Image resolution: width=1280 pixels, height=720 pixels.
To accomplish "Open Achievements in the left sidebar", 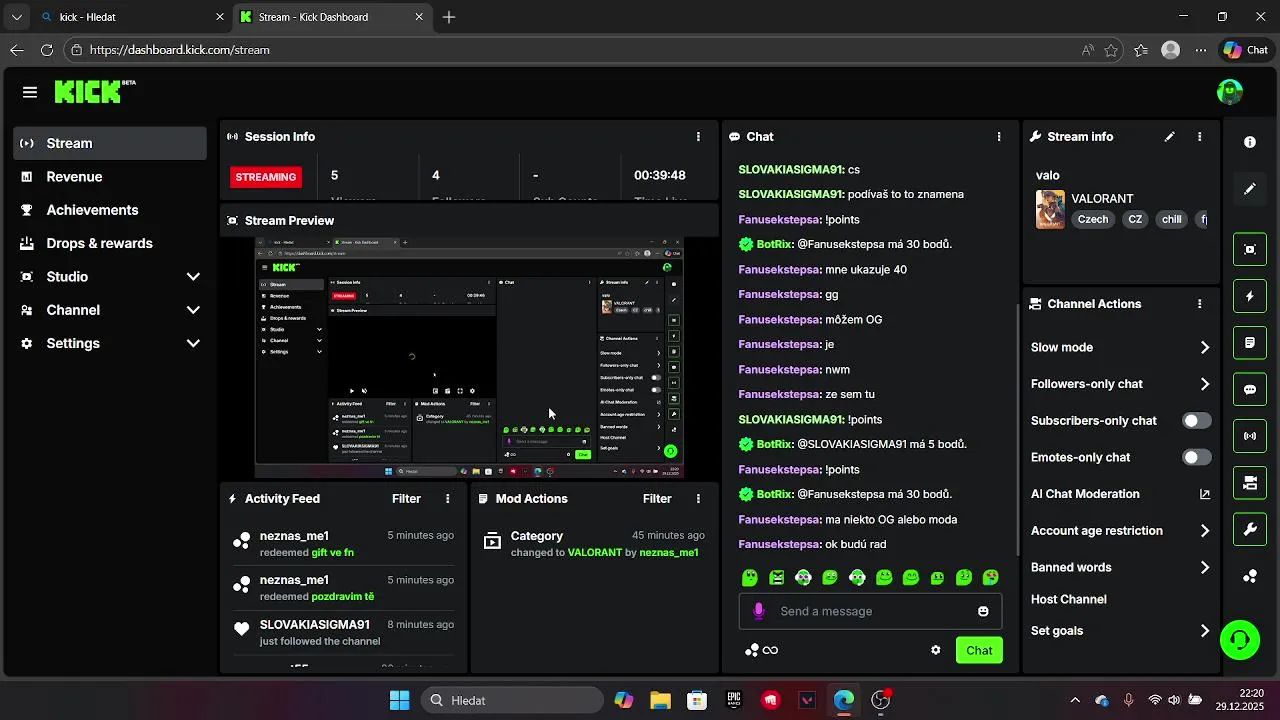I will coord(110,210).
